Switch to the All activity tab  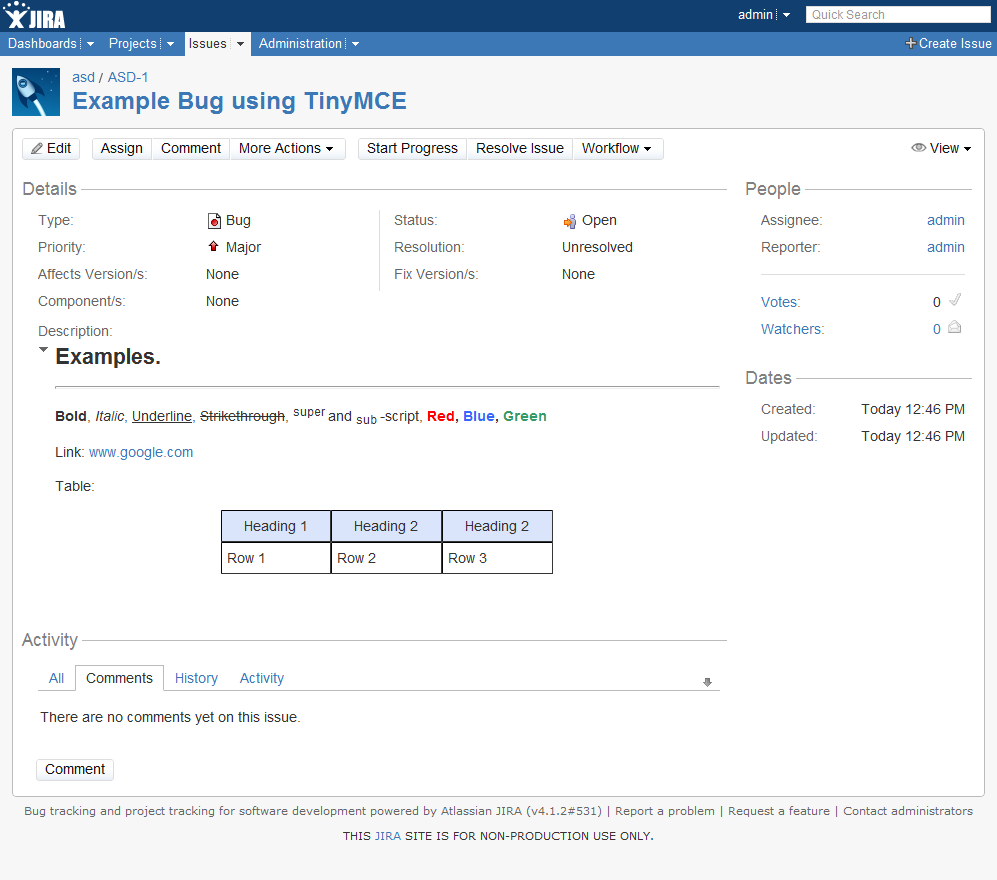(x=56, y=678)
